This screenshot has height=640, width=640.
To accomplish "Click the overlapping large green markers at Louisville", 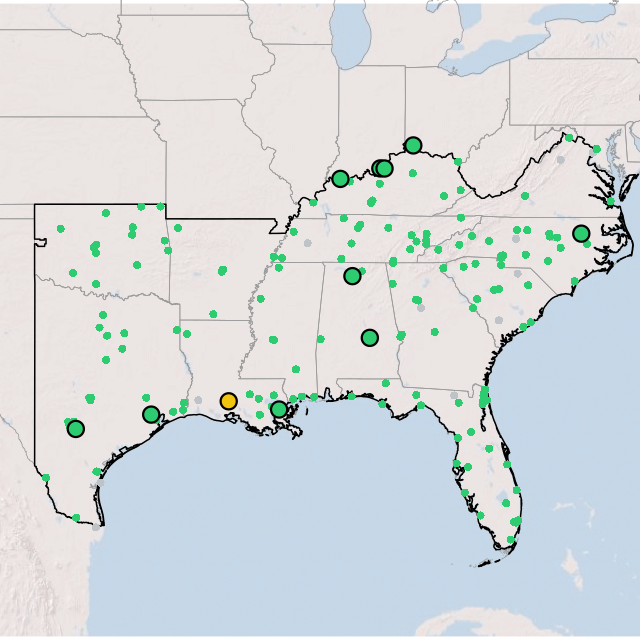I will pyautogui.click(x=382, y=168).
